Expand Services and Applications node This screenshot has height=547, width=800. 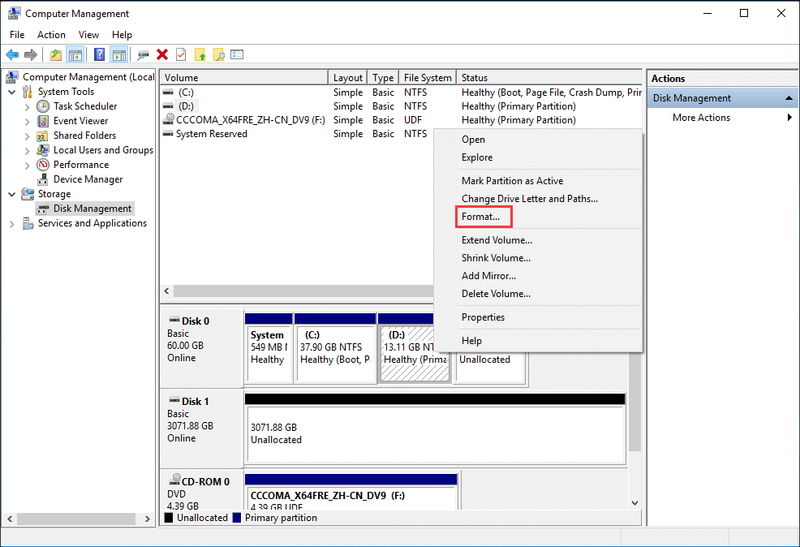[12, 223]
